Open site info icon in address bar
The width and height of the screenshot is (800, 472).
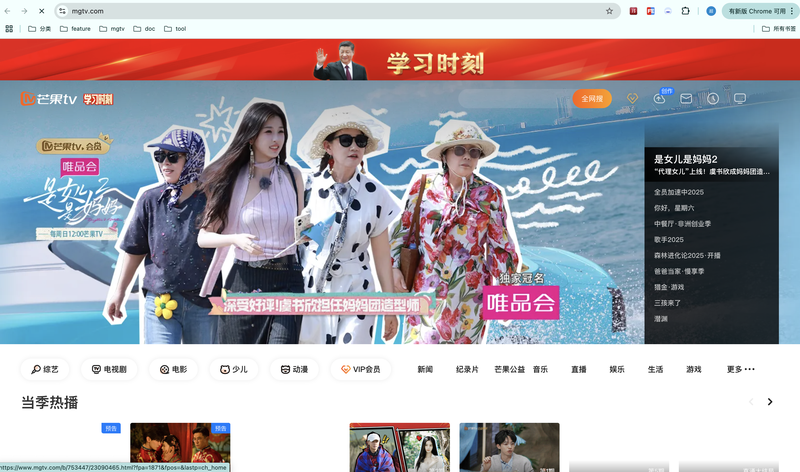click(x=62, y=11)
